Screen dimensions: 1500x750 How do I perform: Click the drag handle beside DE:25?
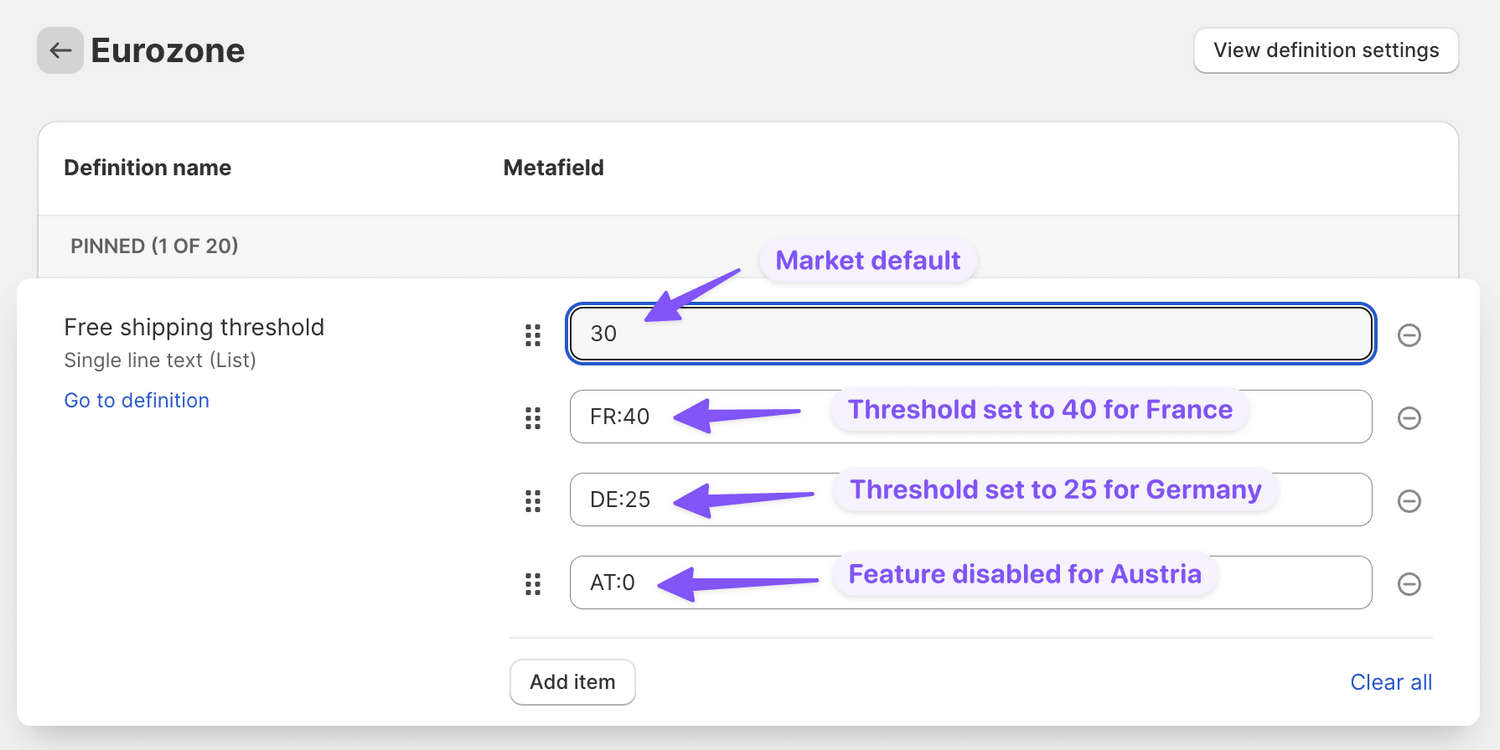[532, 500]
